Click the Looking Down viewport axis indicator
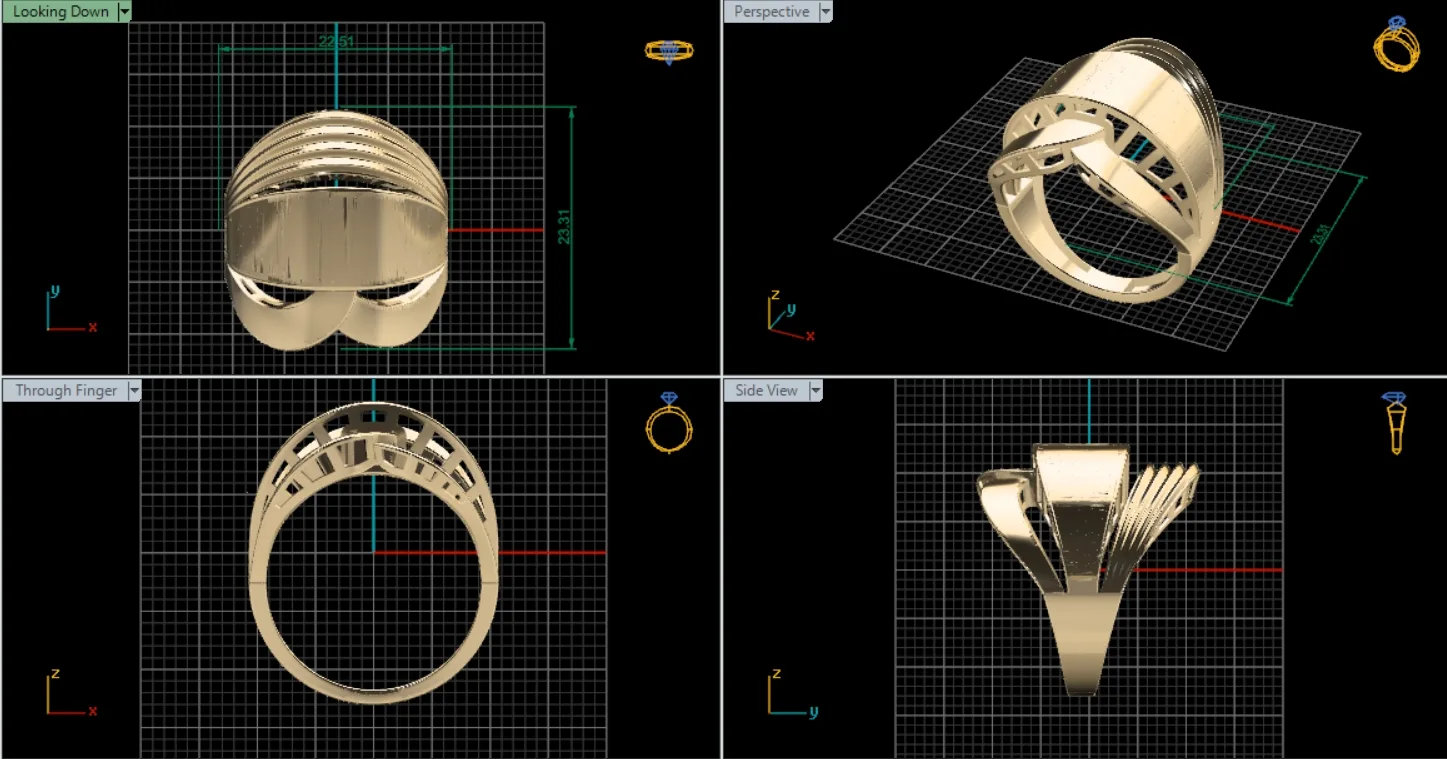This screenshot has height=759, width=1447. tap(71, 309)
